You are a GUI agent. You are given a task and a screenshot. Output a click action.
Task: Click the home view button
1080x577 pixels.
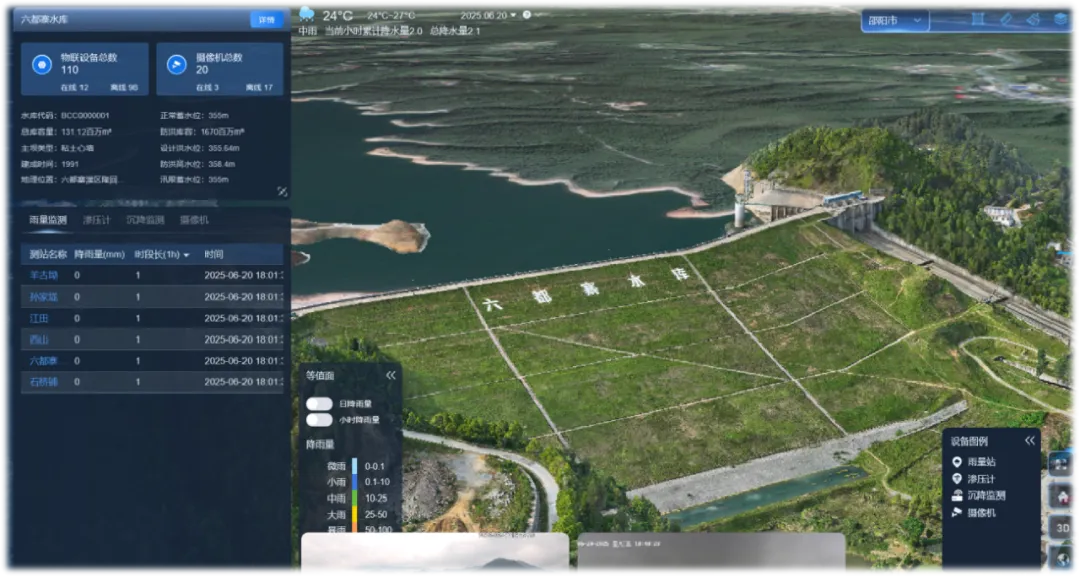point(1062,496)
